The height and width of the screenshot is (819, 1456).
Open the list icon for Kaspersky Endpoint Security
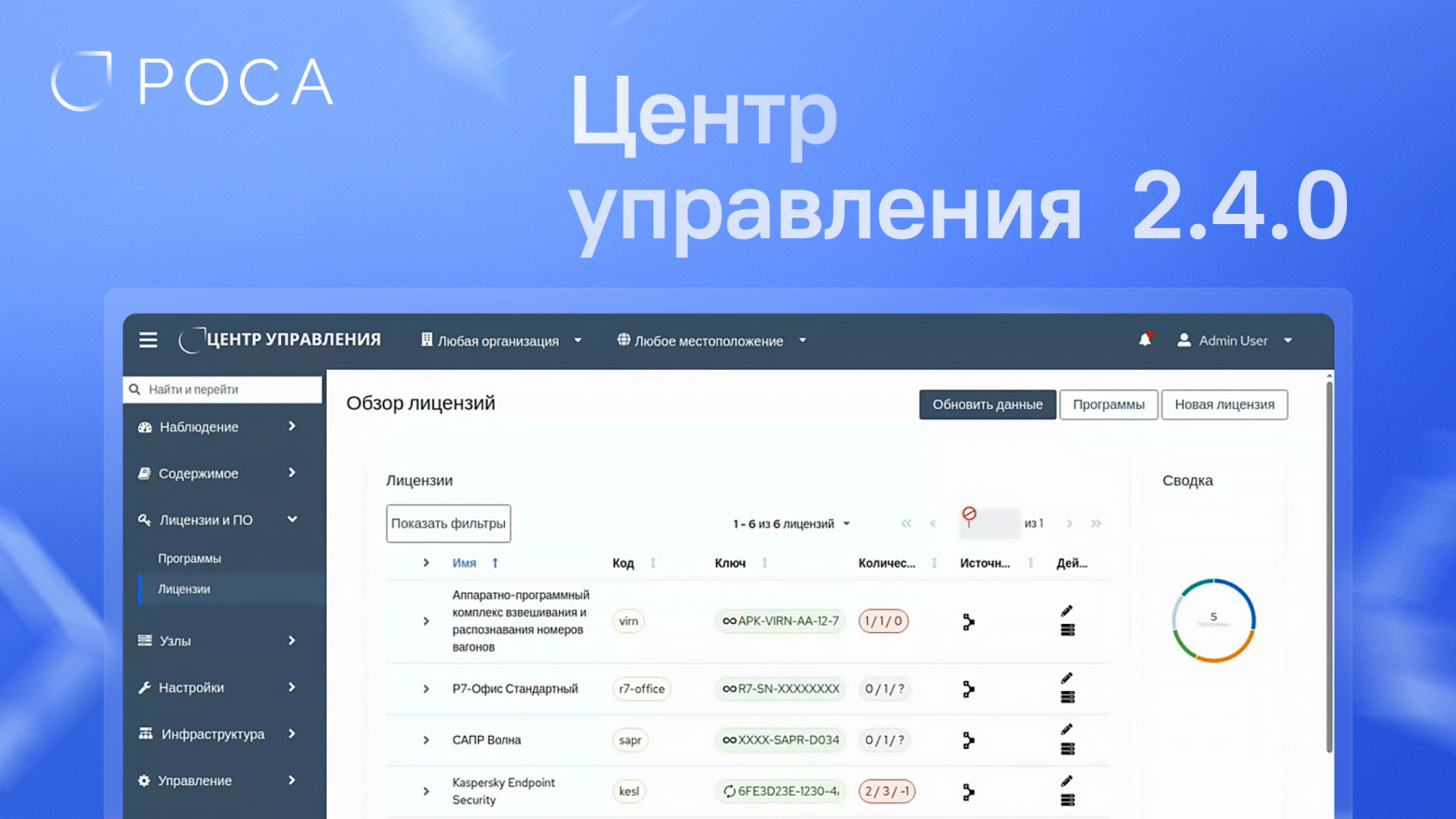[1068, 800]
